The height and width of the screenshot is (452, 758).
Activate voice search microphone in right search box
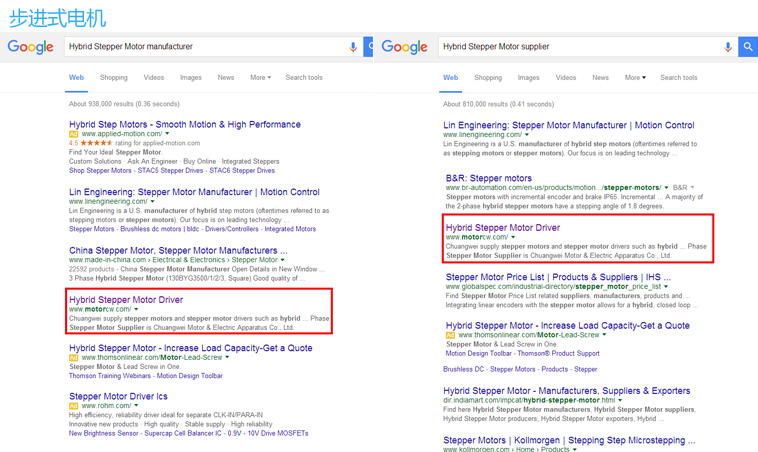point(728,47)
